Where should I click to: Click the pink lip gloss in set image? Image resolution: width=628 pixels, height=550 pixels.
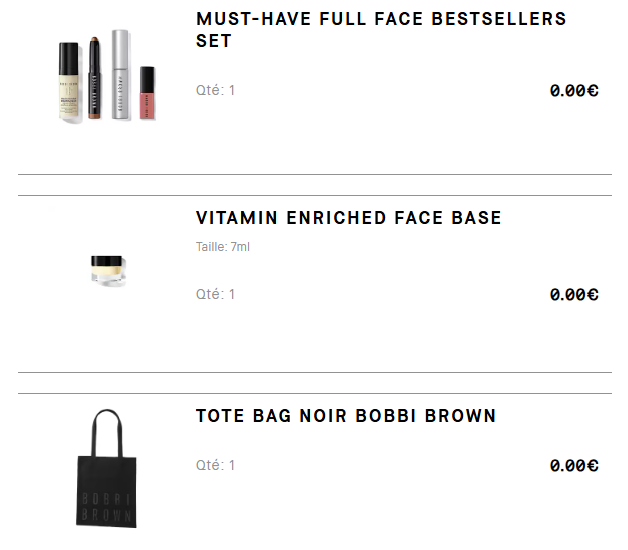[147, 93]
